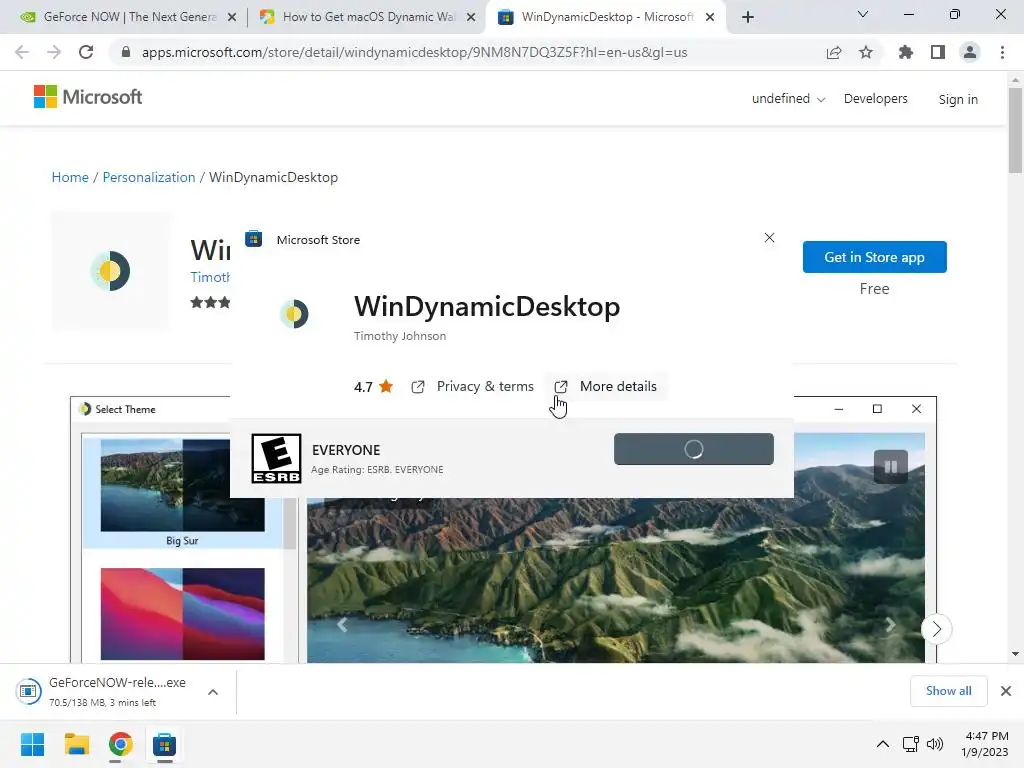Image resolution: width=1024 pixels, height=768 pixels.
Task: Open network status in system tray
Action: click(x=910, y=744)
